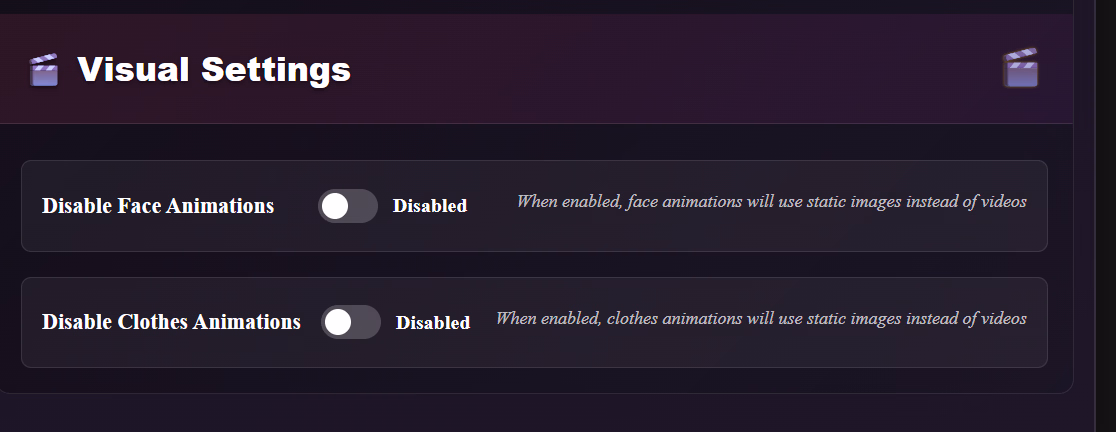Toggle the Disable Face Animations switch
The height and width of the screenshot is (432, 1116).
[x=347, y=206]
